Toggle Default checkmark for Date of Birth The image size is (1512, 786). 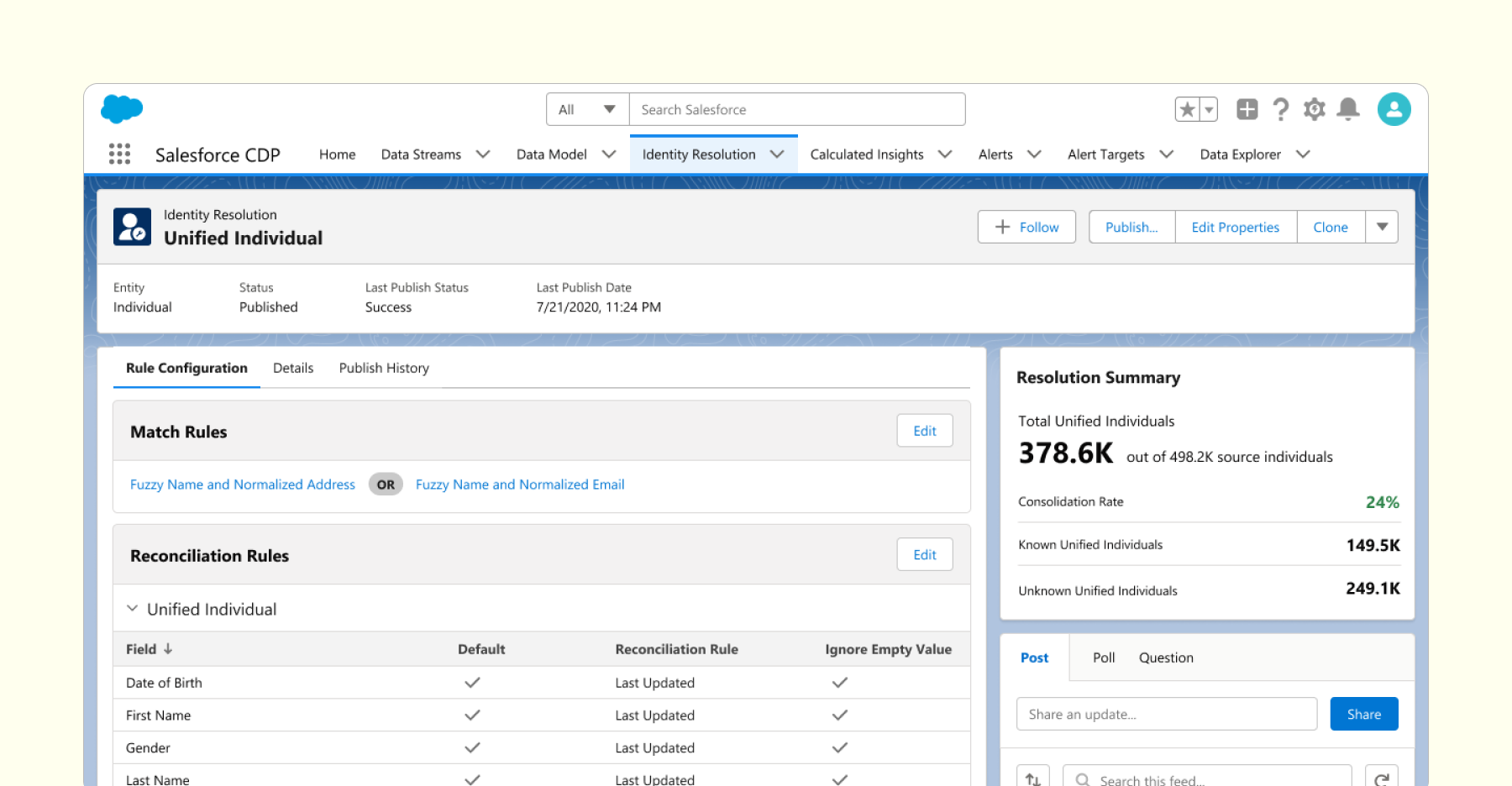472,683
